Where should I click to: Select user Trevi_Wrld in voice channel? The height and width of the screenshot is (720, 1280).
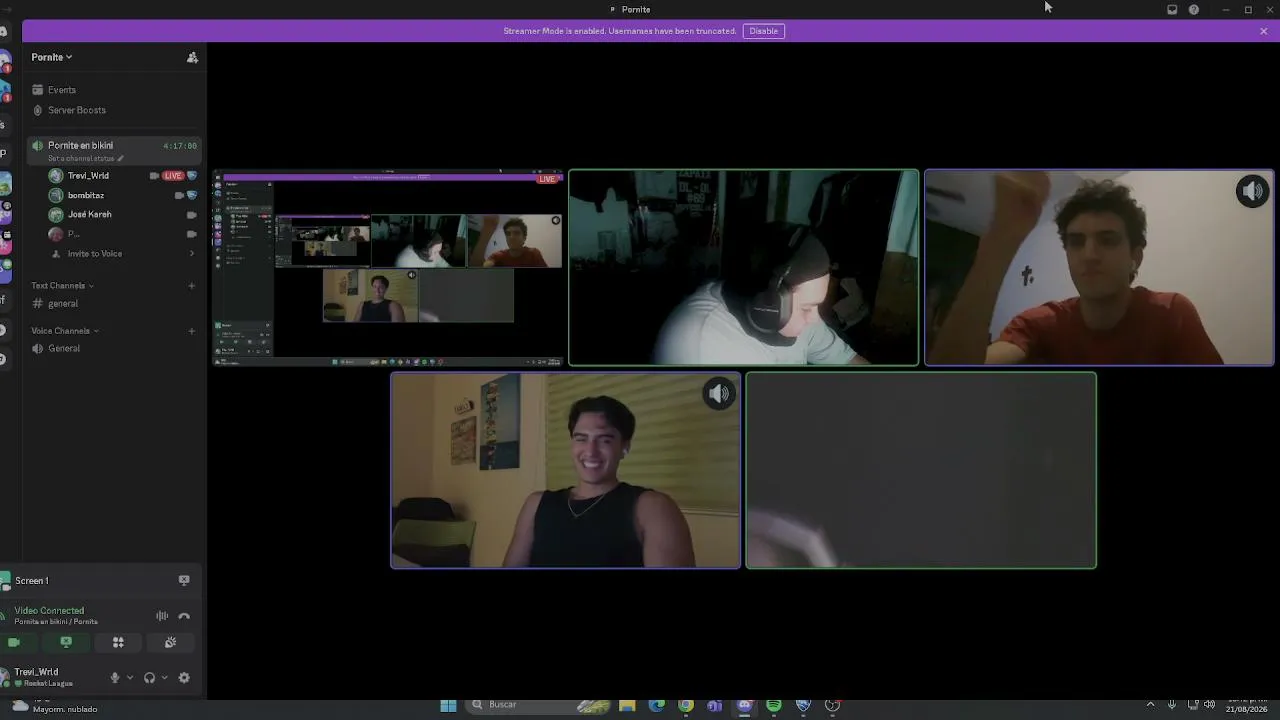point(123,176)
